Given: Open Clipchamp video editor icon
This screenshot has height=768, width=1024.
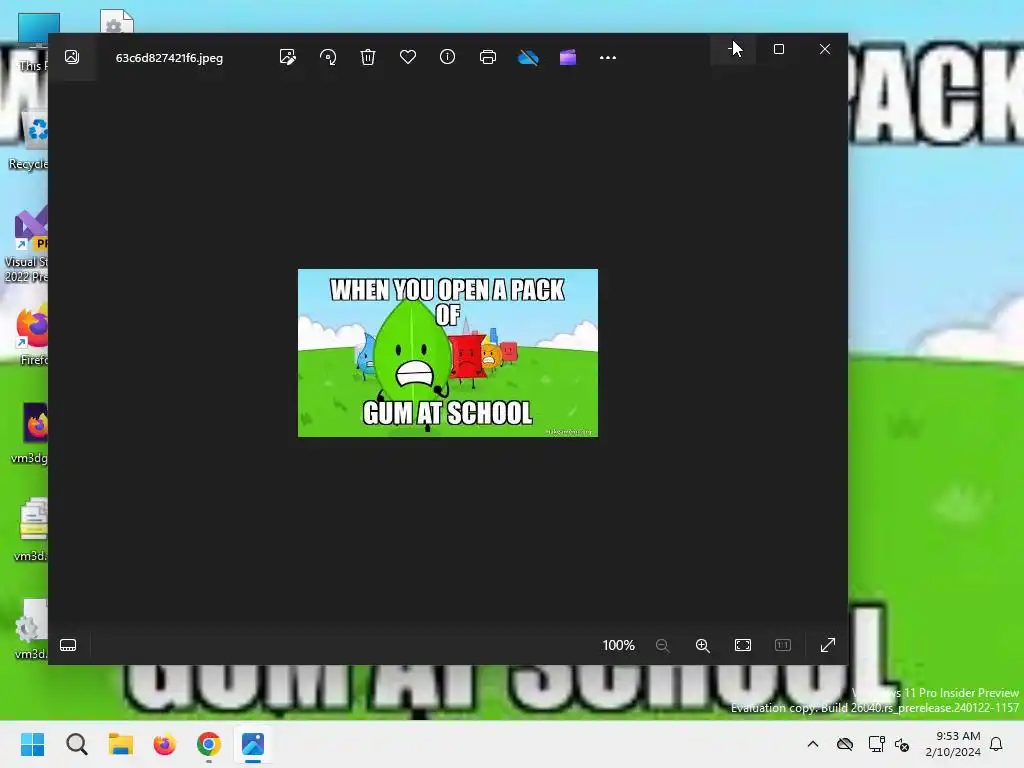Looking at the screenshot, I should pos(568,57).
